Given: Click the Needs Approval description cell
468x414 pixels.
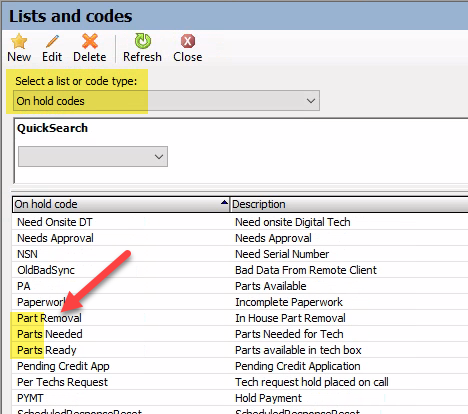Looking at the screenshot, I should (273, 238).
